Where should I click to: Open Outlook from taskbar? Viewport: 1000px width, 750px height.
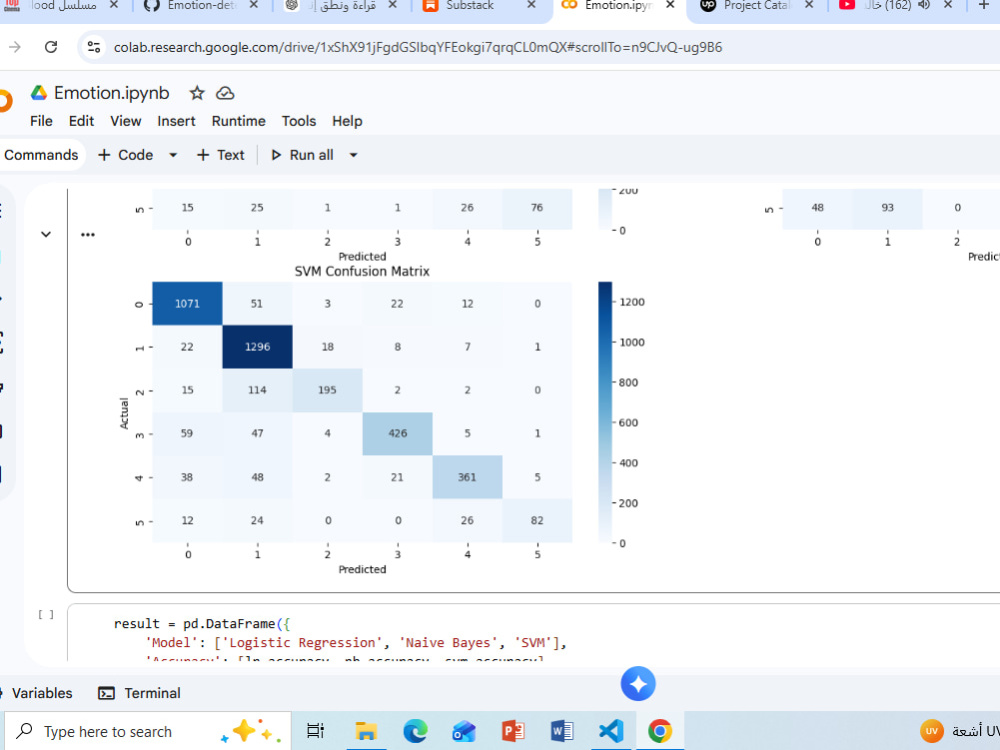pos(464,731)
